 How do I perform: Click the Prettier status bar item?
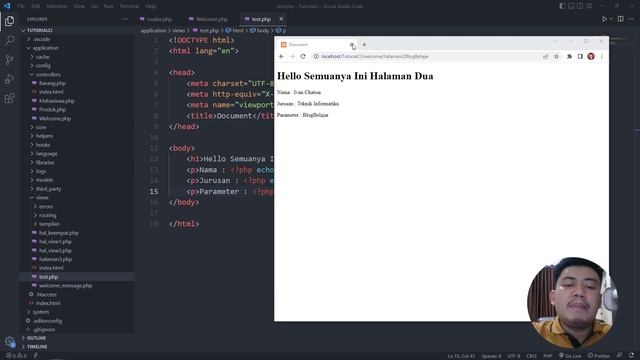(599, 356)
